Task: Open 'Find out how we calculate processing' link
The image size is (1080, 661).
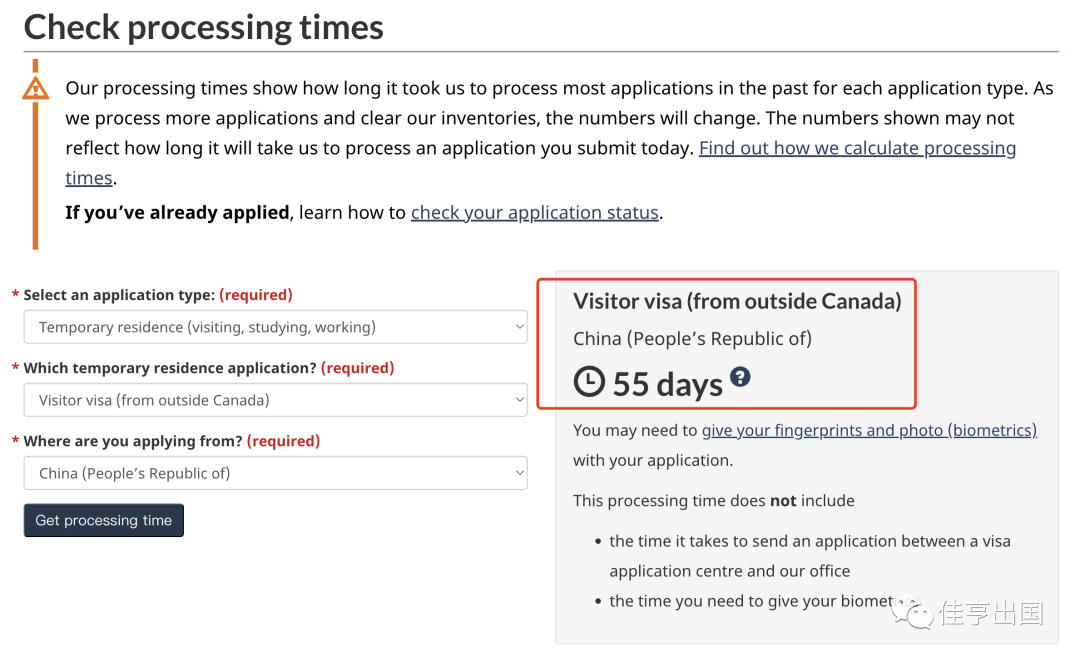Action: 858,148
